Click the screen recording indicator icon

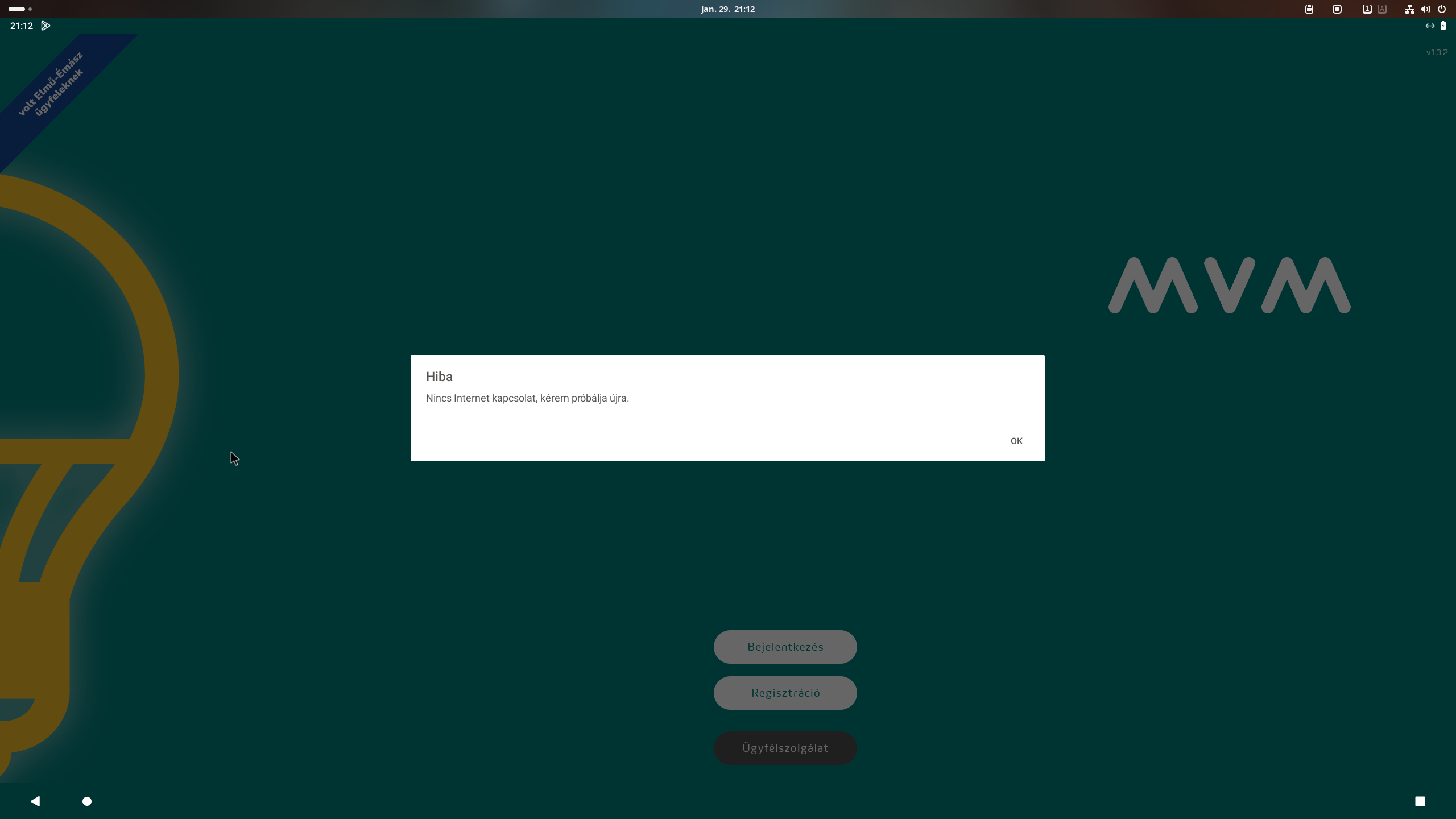click(1337, 9)
